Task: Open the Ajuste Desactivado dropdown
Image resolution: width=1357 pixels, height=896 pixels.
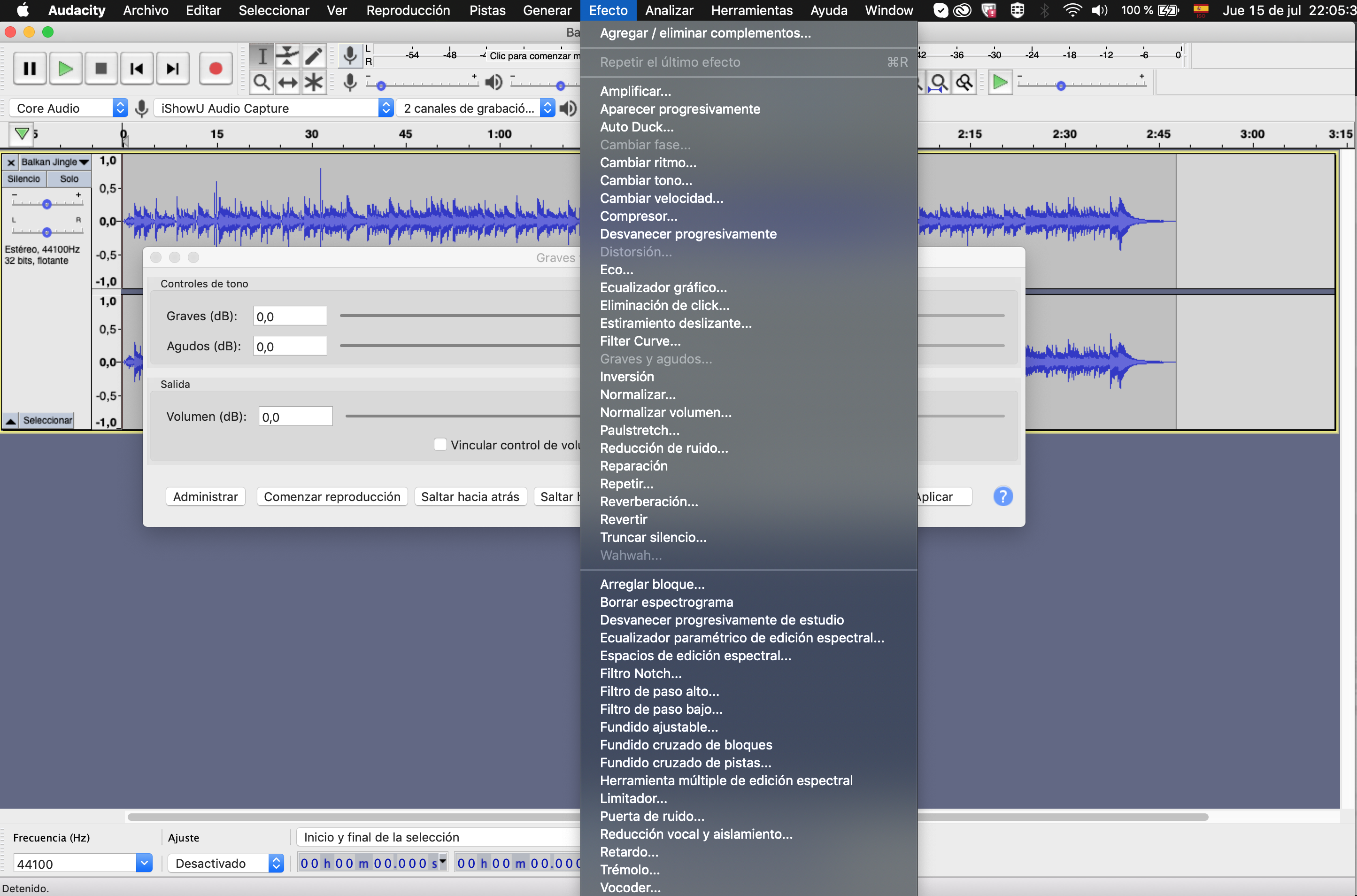Action: (x=226, y=863)
